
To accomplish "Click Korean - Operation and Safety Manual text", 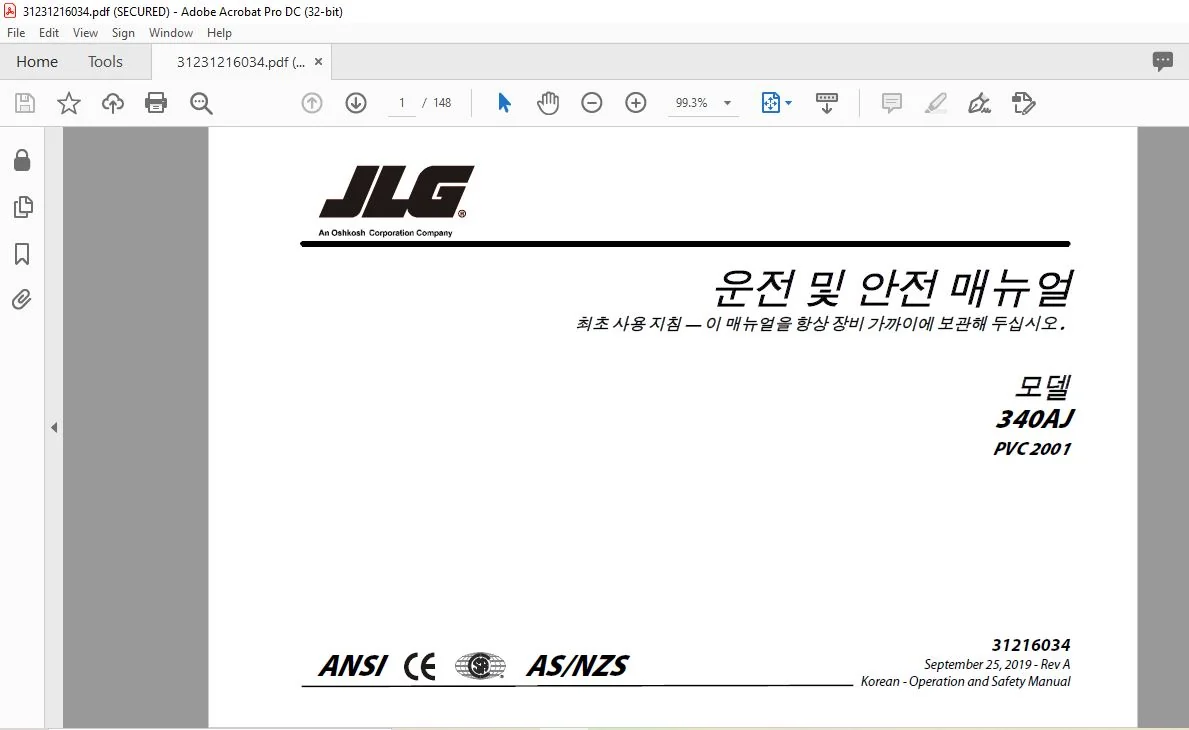I will [x=965, y=681].
